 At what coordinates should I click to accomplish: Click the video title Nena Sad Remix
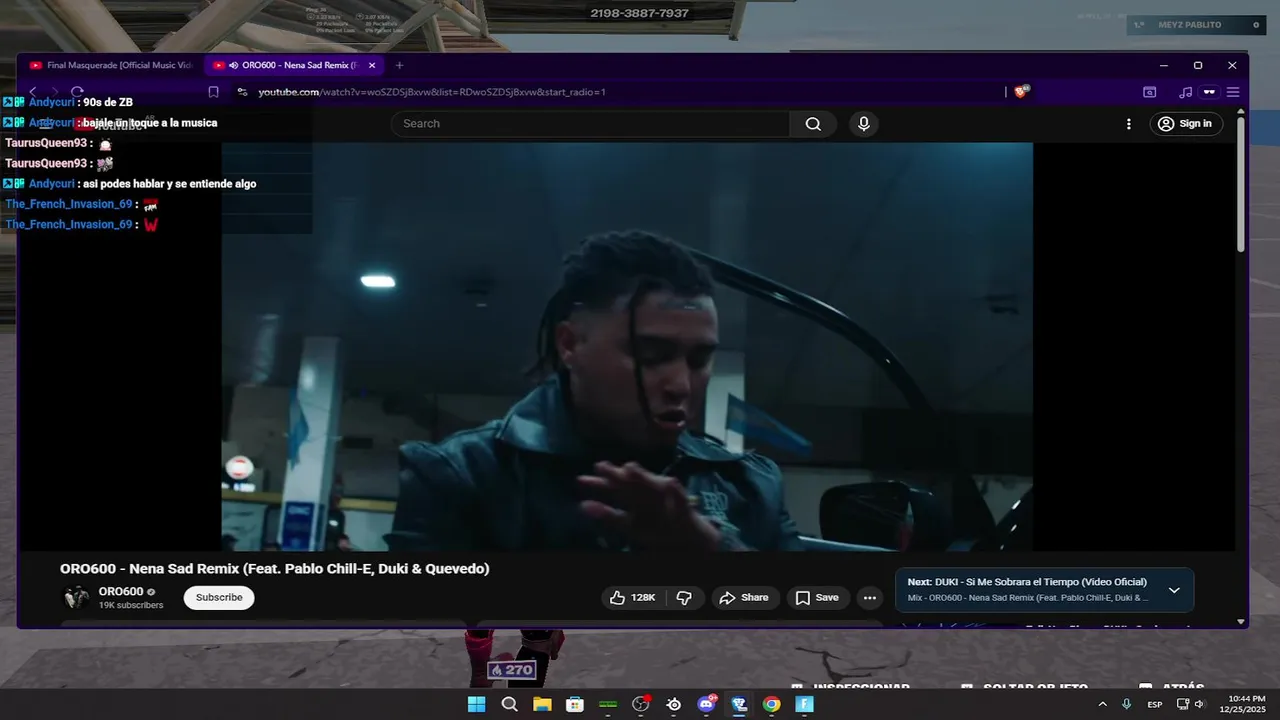point(275,569)
